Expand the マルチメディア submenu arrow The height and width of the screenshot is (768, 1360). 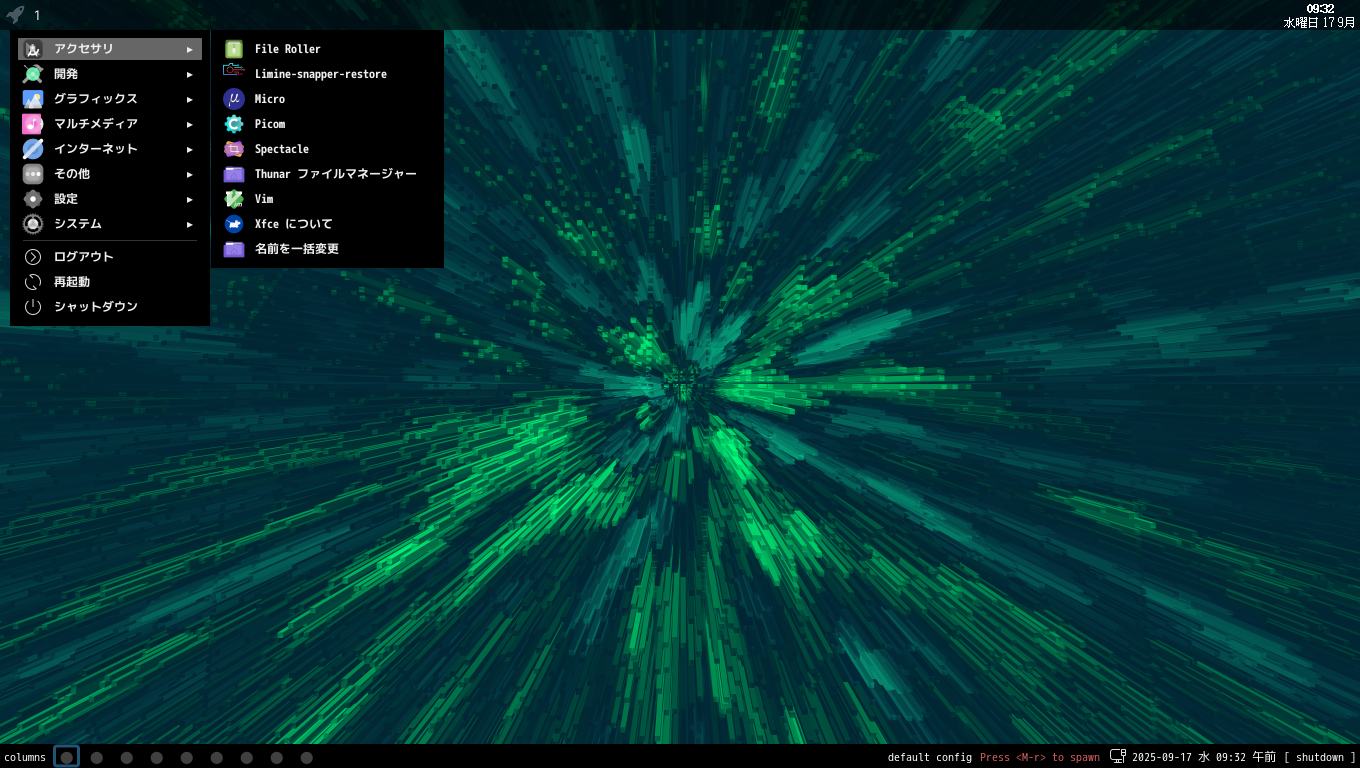(x=190, y=124)
